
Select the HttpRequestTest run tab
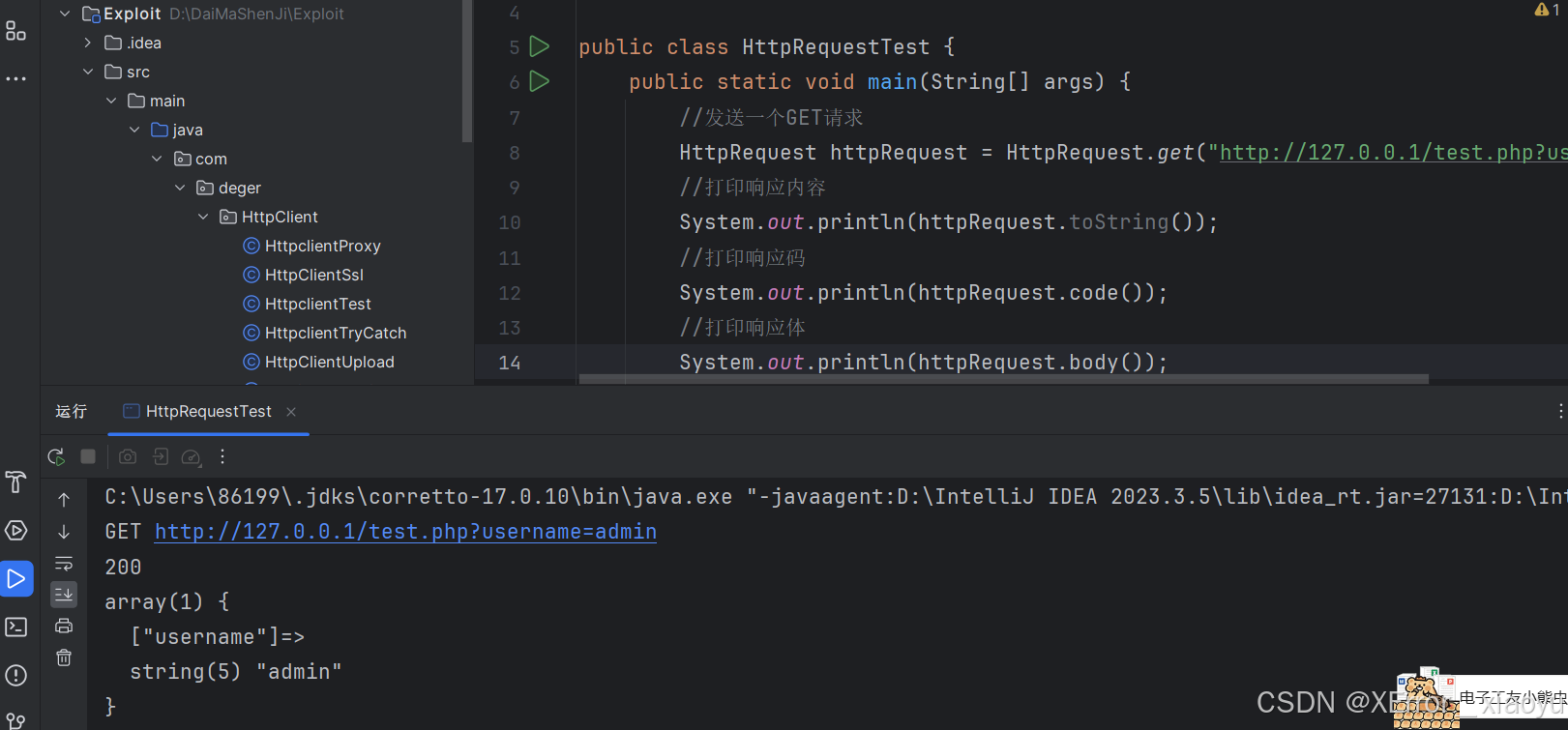pyautogui.click(x=208, y=412)
